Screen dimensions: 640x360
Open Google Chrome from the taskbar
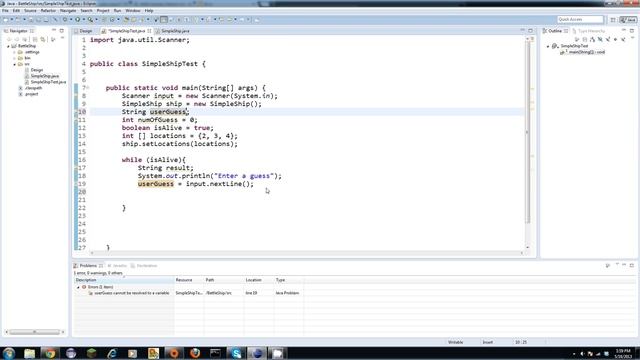[50, 353]
